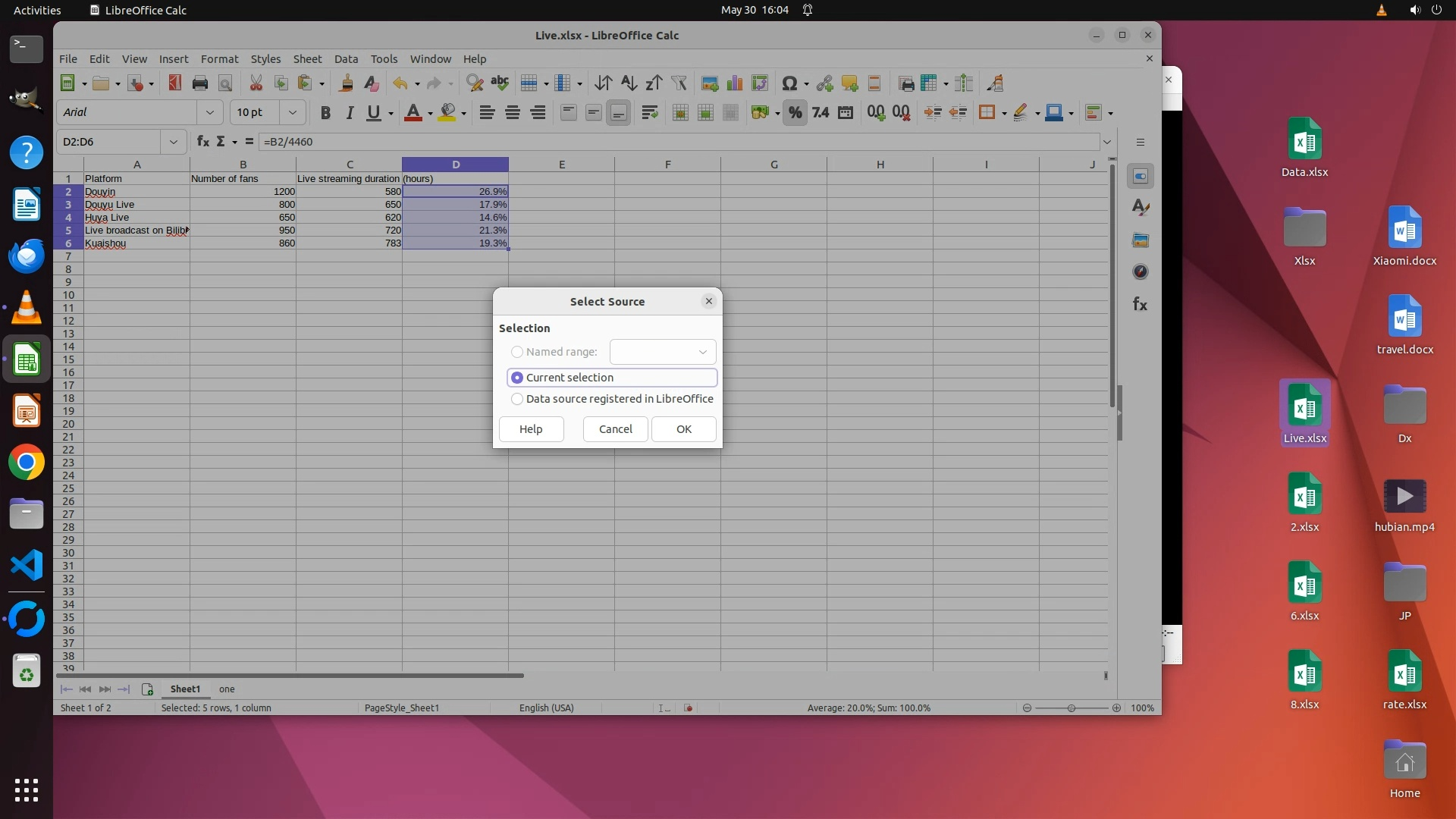Click the Special Character omega icon

789,83
